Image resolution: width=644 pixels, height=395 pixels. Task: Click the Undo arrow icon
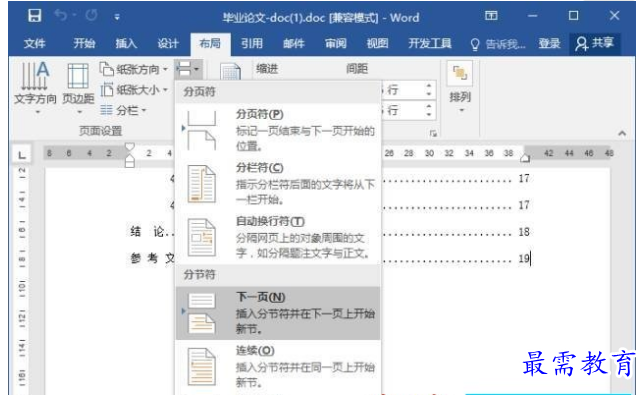[x=61, y=16]
